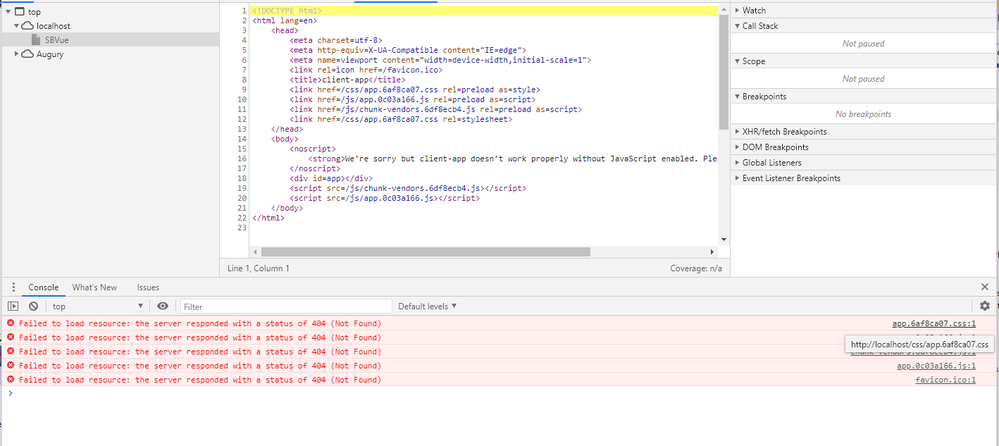Open favicon.ico:1 source link
This screenshot has width=999, height=446.
click(x=945, y=380)
